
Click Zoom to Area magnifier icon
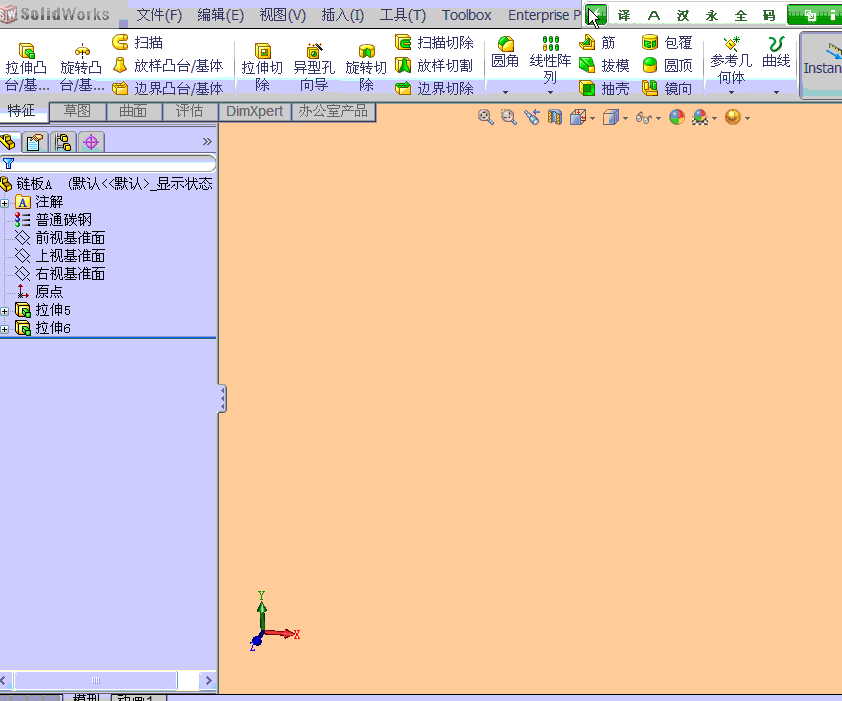(509, 117)
